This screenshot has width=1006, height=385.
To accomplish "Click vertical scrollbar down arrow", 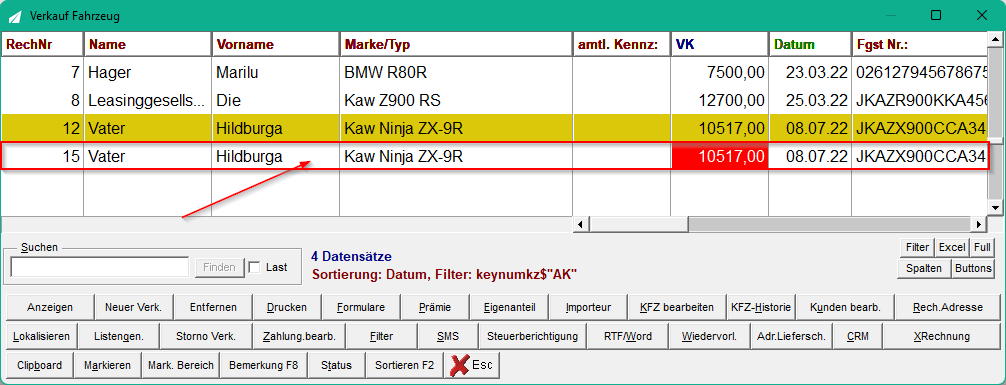I will (994, 207).
